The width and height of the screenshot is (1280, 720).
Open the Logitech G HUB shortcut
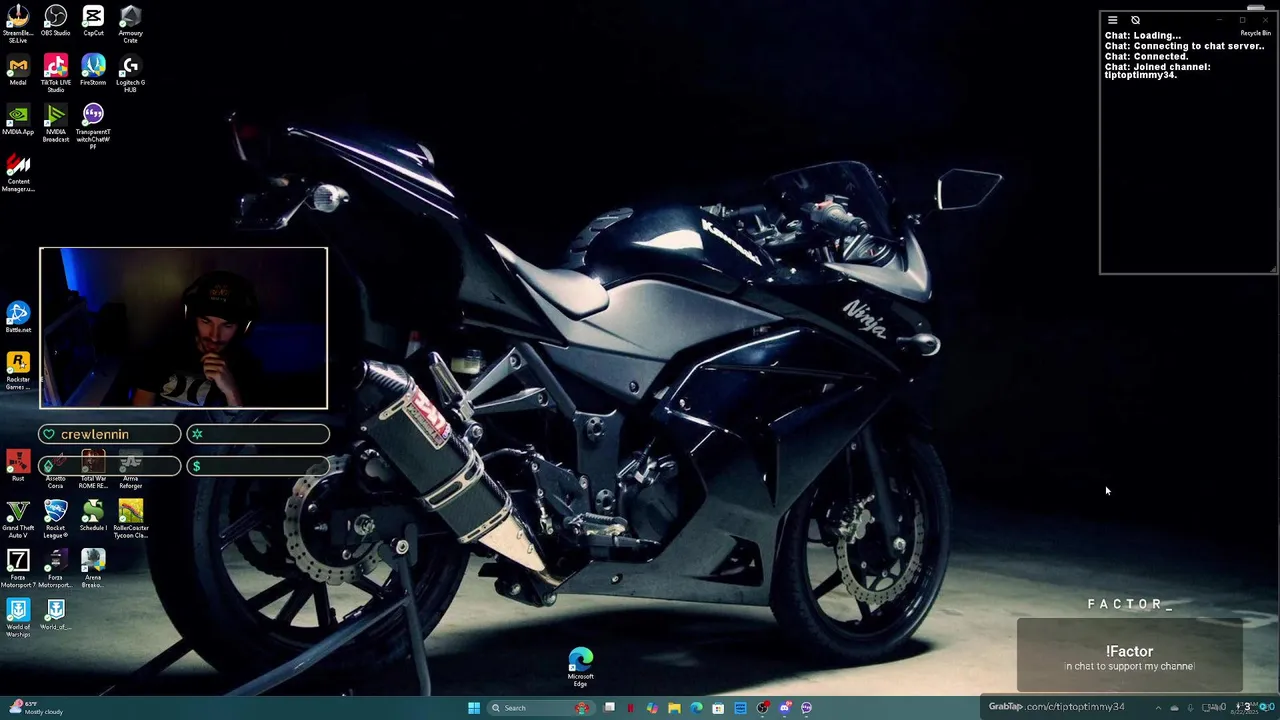[x=130, y=73]
